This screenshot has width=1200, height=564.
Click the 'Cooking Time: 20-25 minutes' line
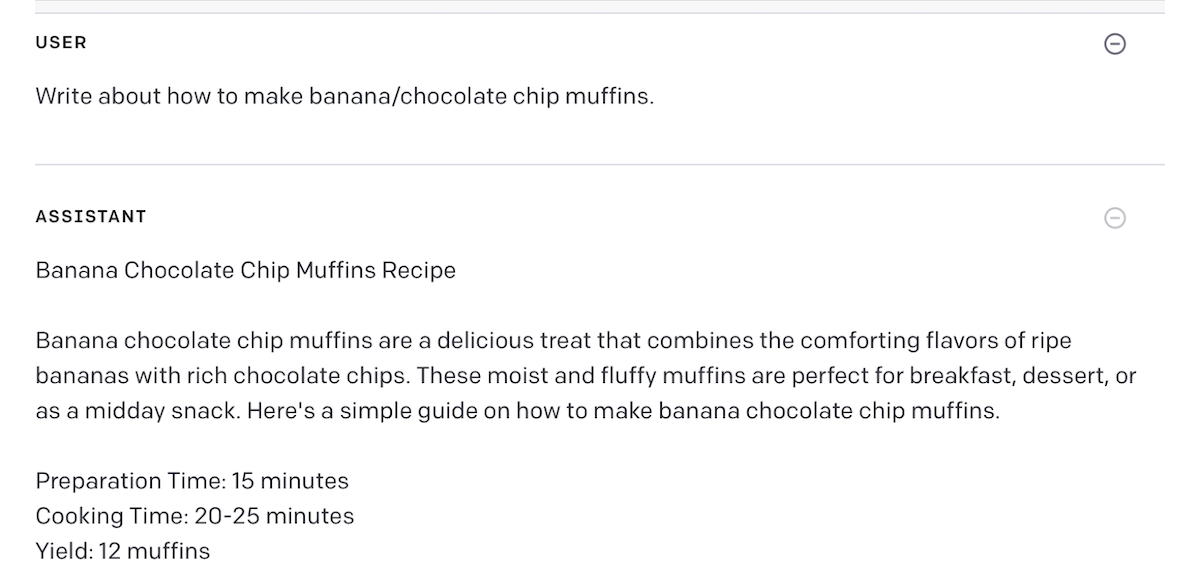pyautogui.click(x=194, y=516)
